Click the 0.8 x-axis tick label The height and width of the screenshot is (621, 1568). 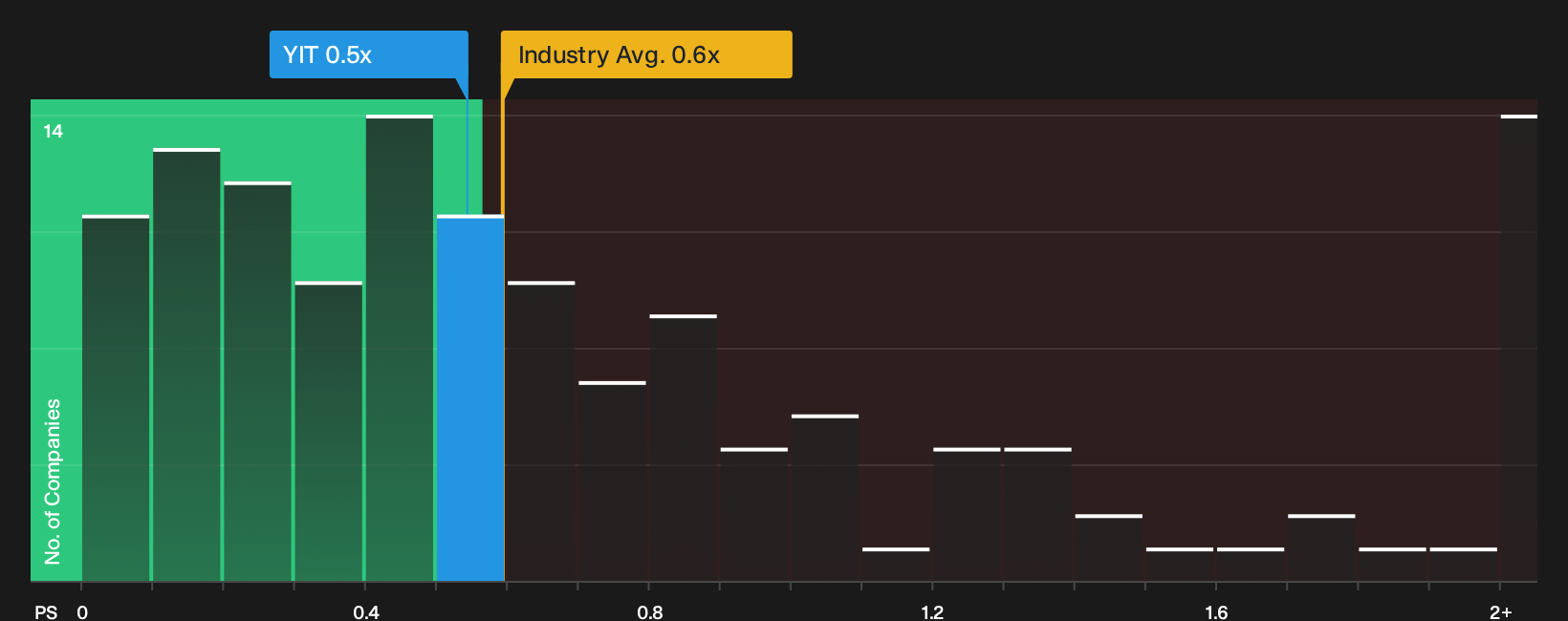click(650, 612)
